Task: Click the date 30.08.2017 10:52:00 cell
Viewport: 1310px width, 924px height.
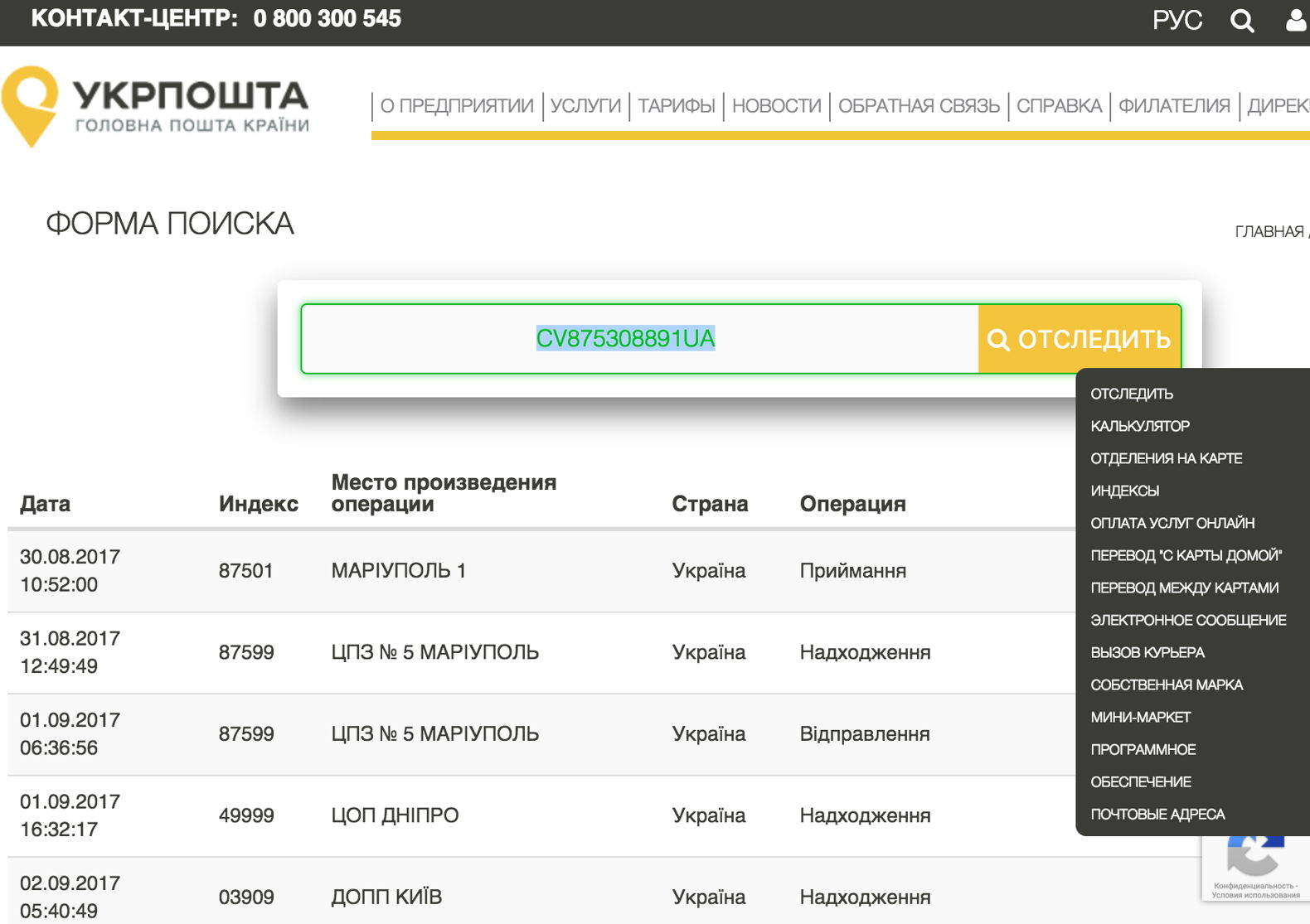Action: (70, 570)
